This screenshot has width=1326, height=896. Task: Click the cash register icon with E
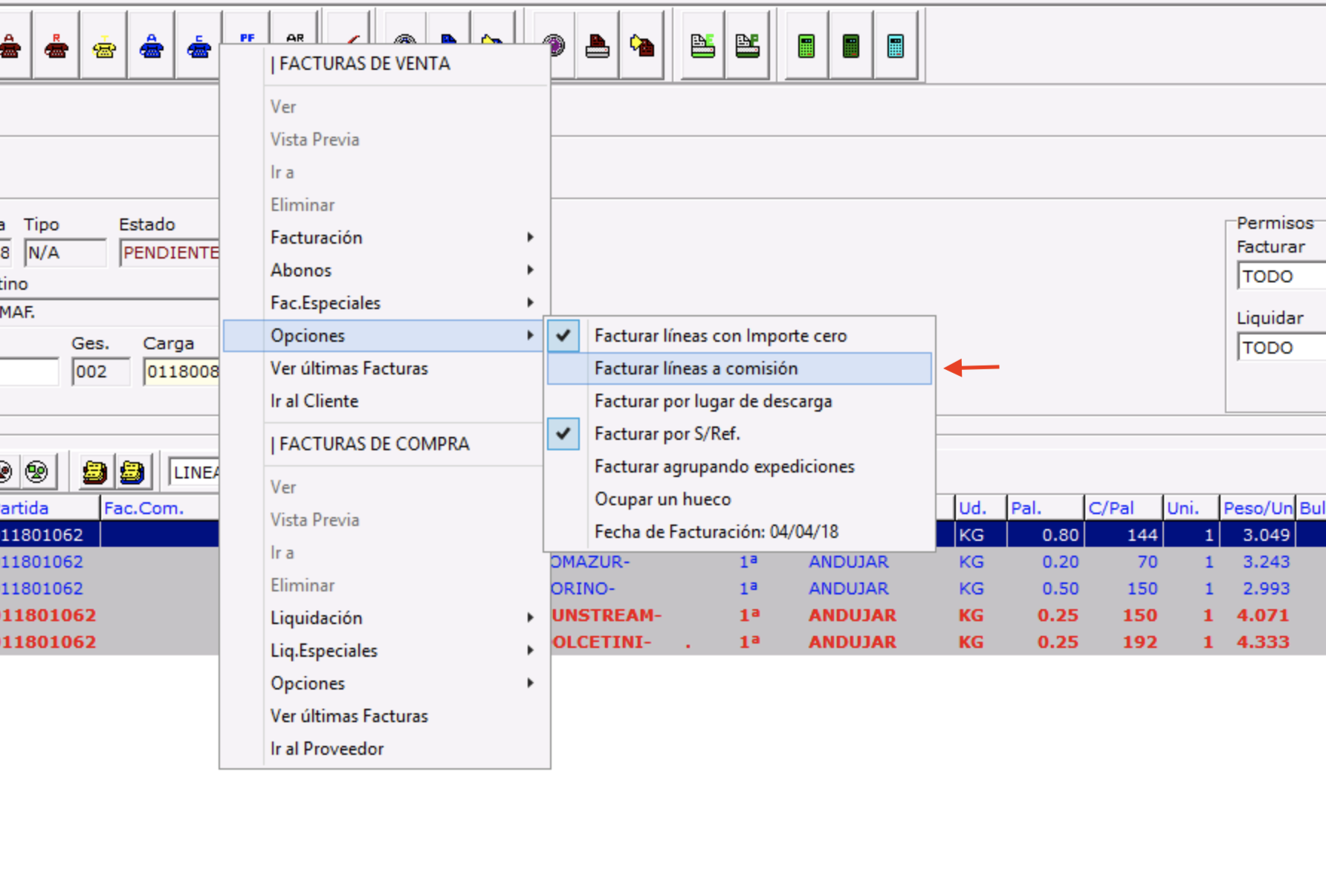[702, 46]
